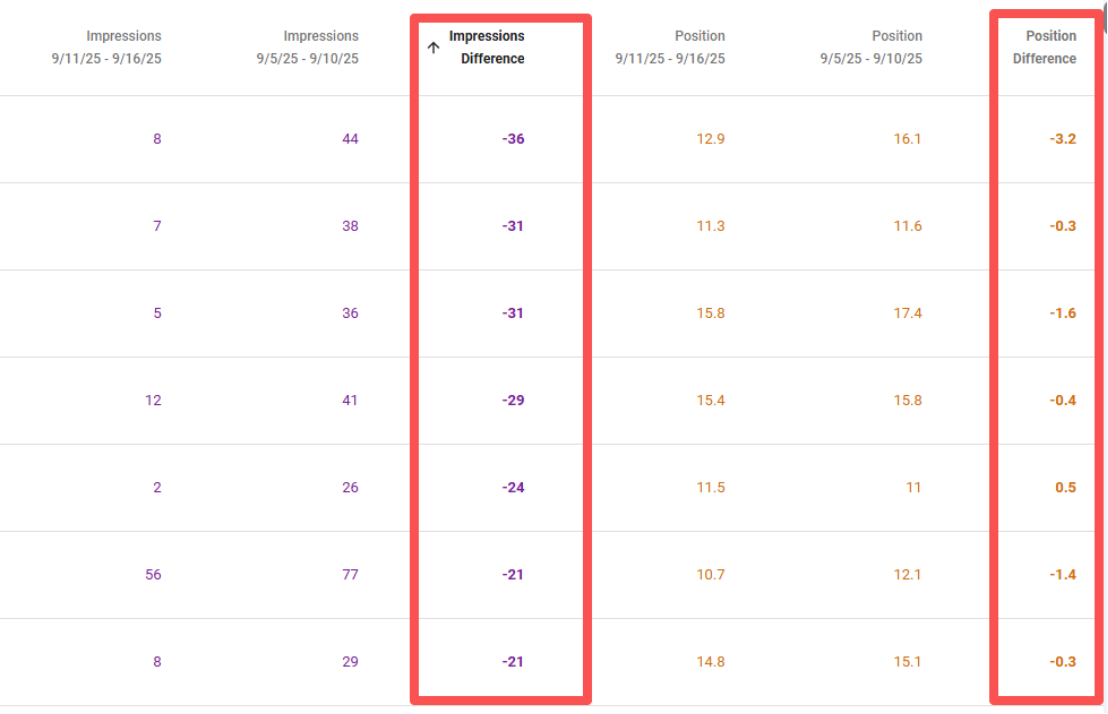The image size is (1108, 714).
Task: Select the -24 impressions difference cell
Action: coord(513,488)
